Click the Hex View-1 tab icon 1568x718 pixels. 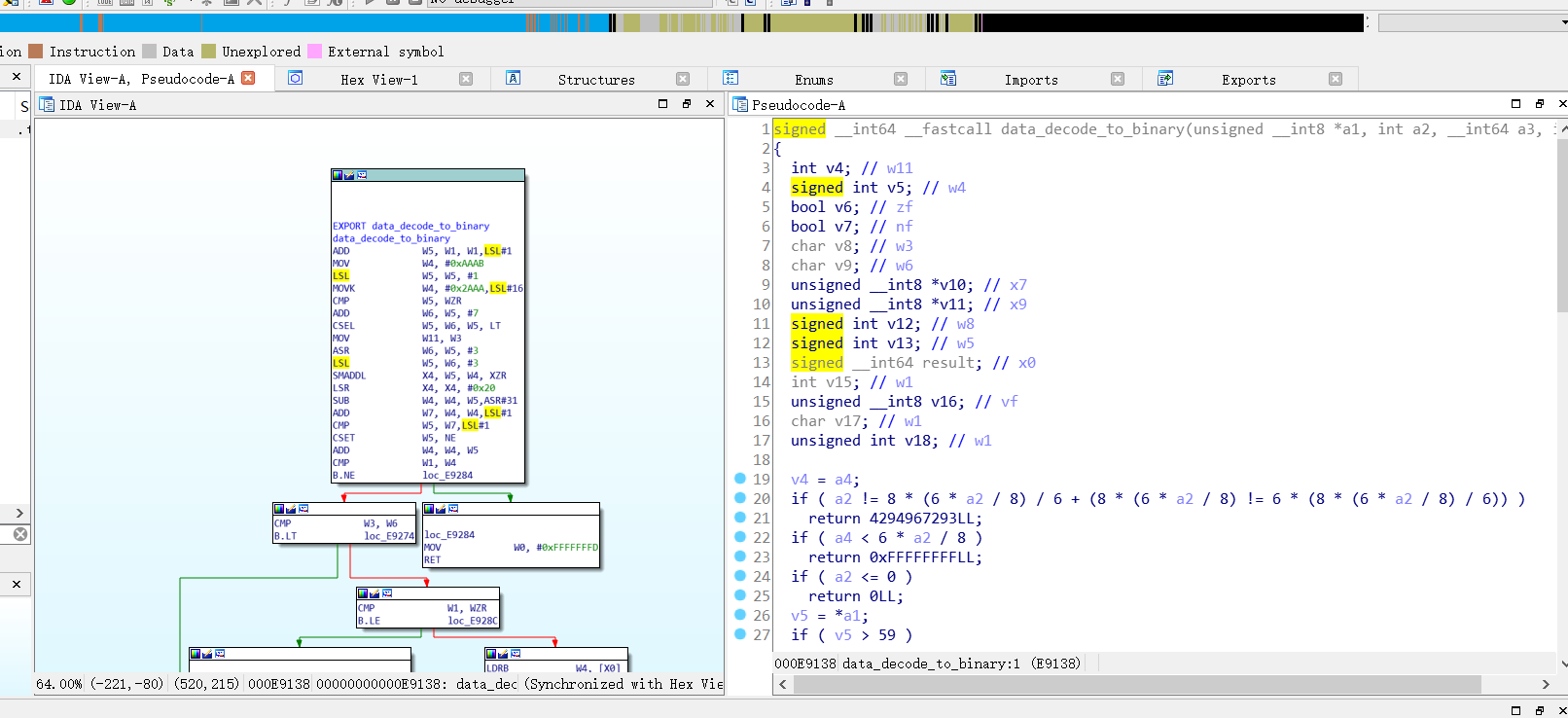click(296, 79)
